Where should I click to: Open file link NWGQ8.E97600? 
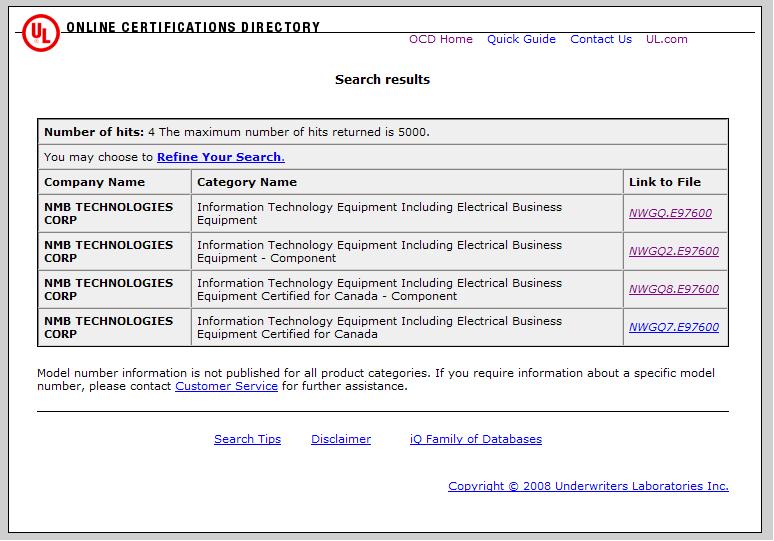point(674,289)
